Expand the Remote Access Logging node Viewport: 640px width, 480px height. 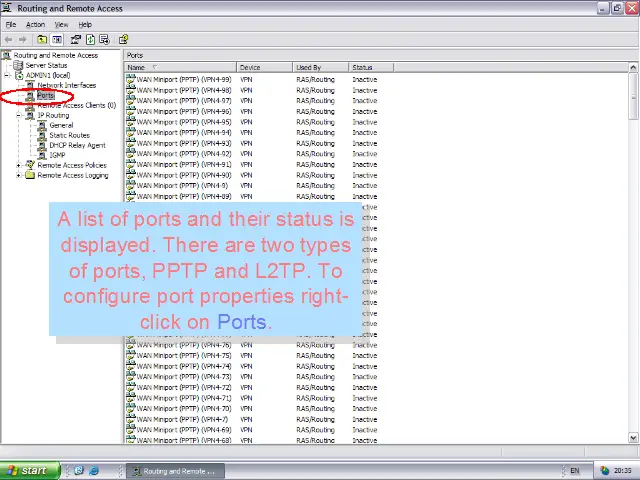pos(18,175)
